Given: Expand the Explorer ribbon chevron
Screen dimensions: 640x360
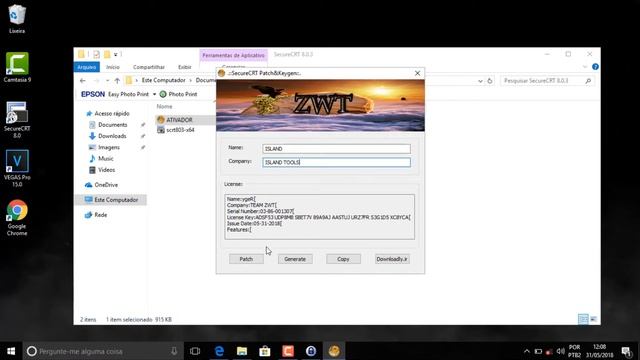Looking at the screenshot, I should (x=584, y=67).
